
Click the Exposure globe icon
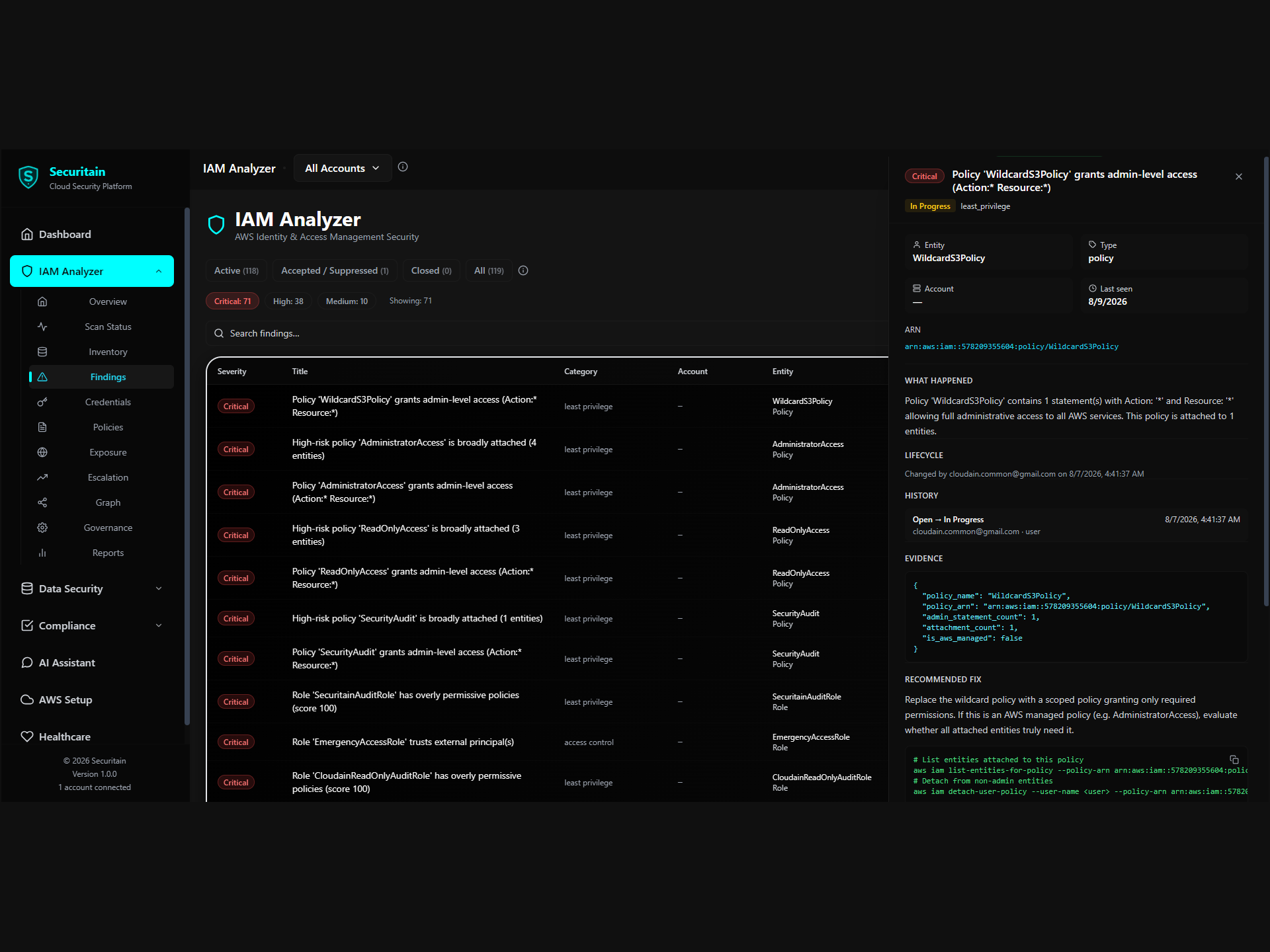[42, 452]
